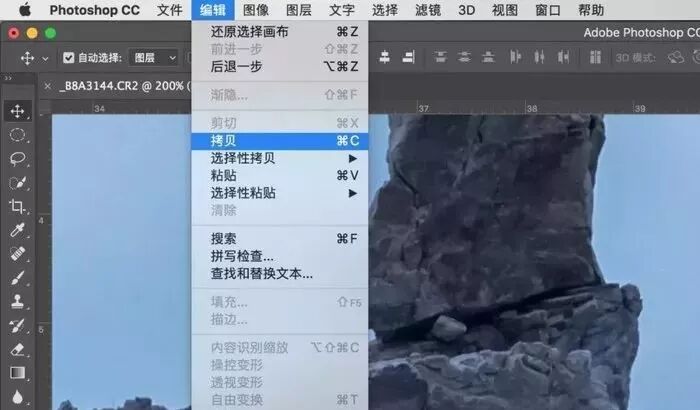This screenshot has height=410, width=700.
Task: Select the Eyedropper tool
Action: [x=17, y=230]
